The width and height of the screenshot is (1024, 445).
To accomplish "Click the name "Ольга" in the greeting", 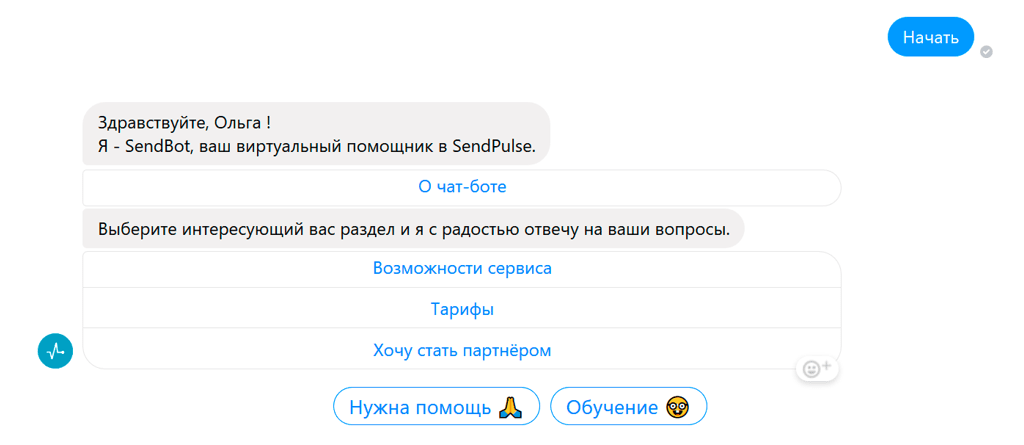I will pyautogui.click(x=238, y=123).
